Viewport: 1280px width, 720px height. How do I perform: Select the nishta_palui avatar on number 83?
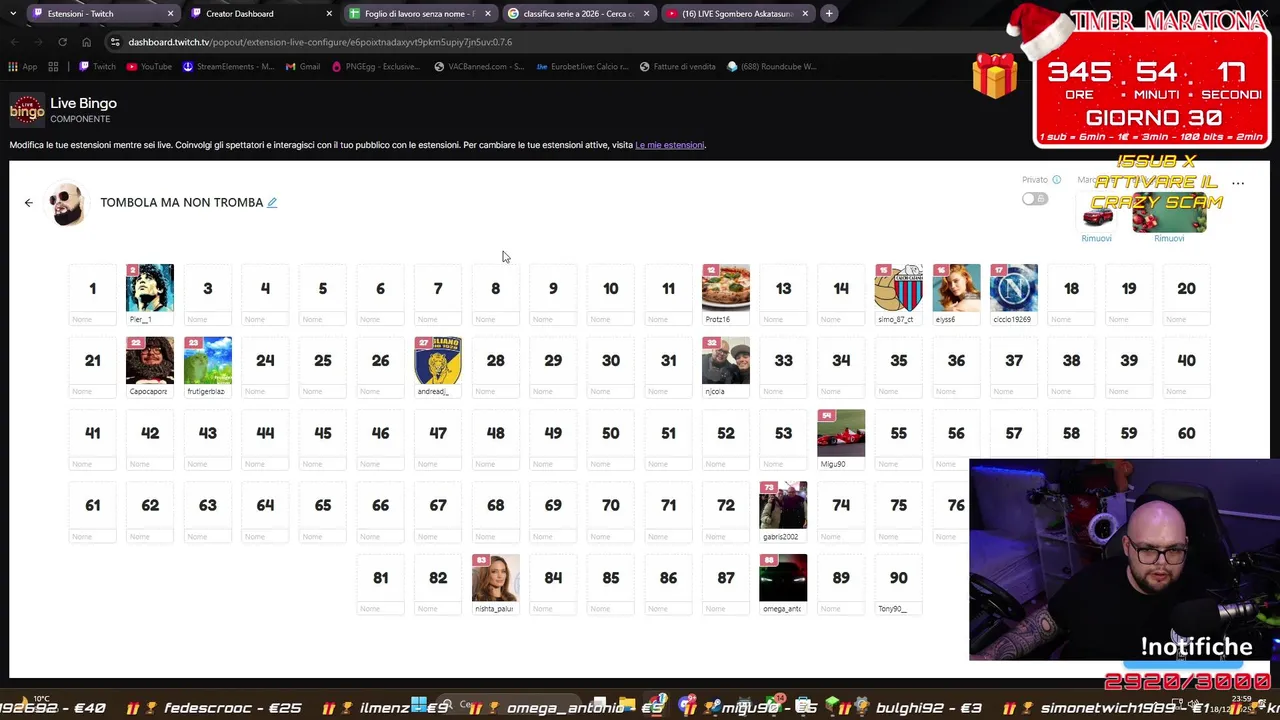[x=495, y=578]
